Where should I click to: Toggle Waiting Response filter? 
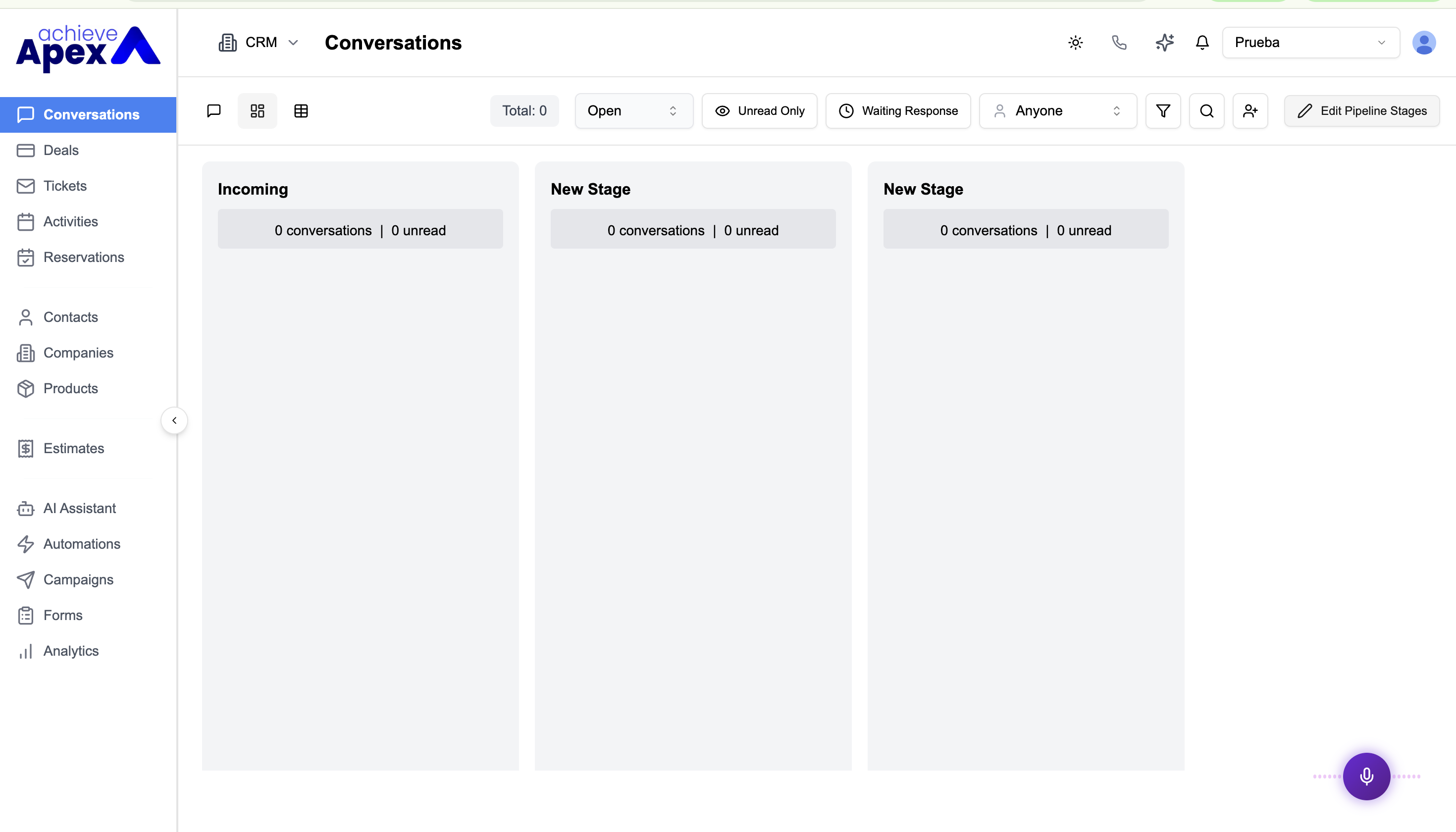[x=898, y=111]
